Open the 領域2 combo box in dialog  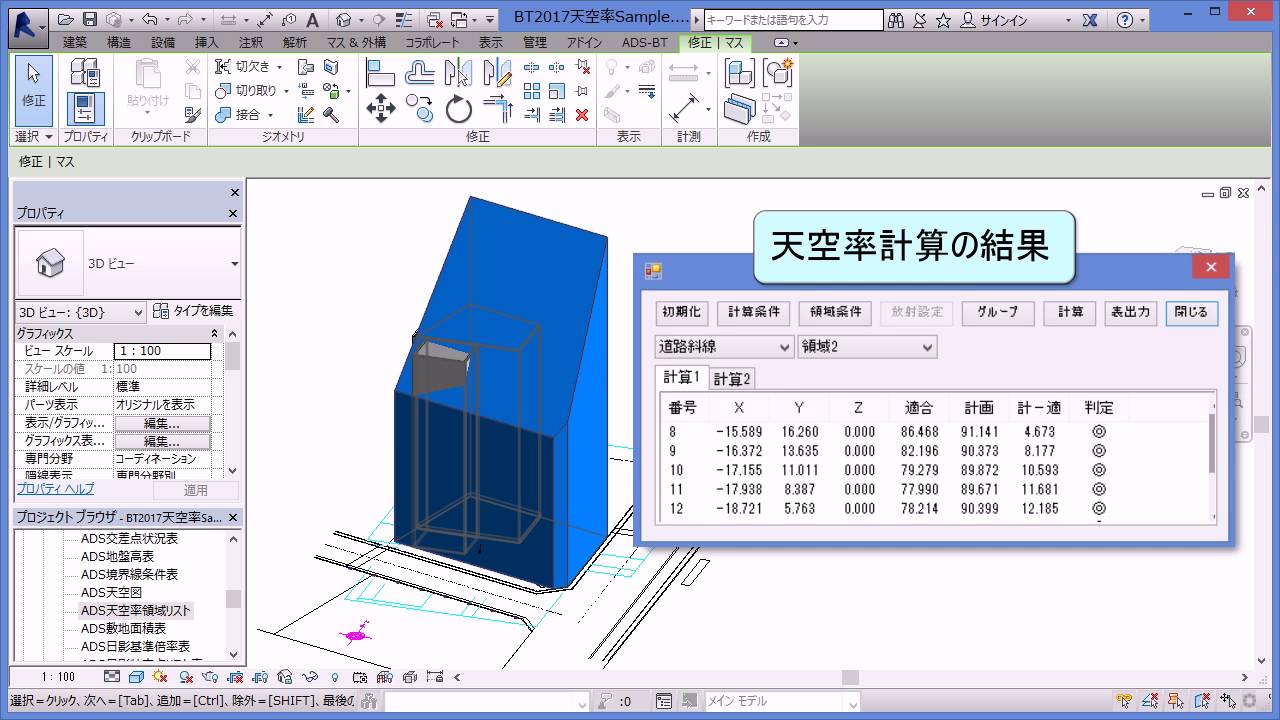click(867, 347)
